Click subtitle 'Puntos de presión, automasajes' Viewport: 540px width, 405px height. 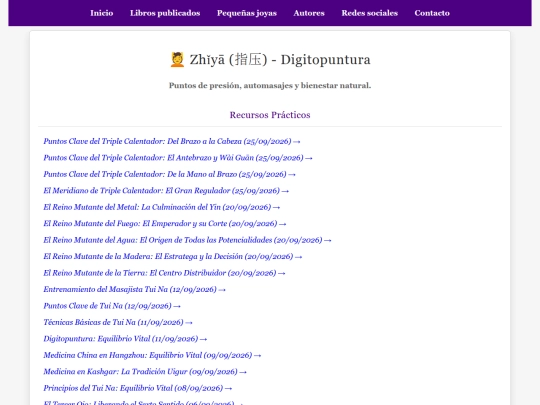[x=270, y=85]
